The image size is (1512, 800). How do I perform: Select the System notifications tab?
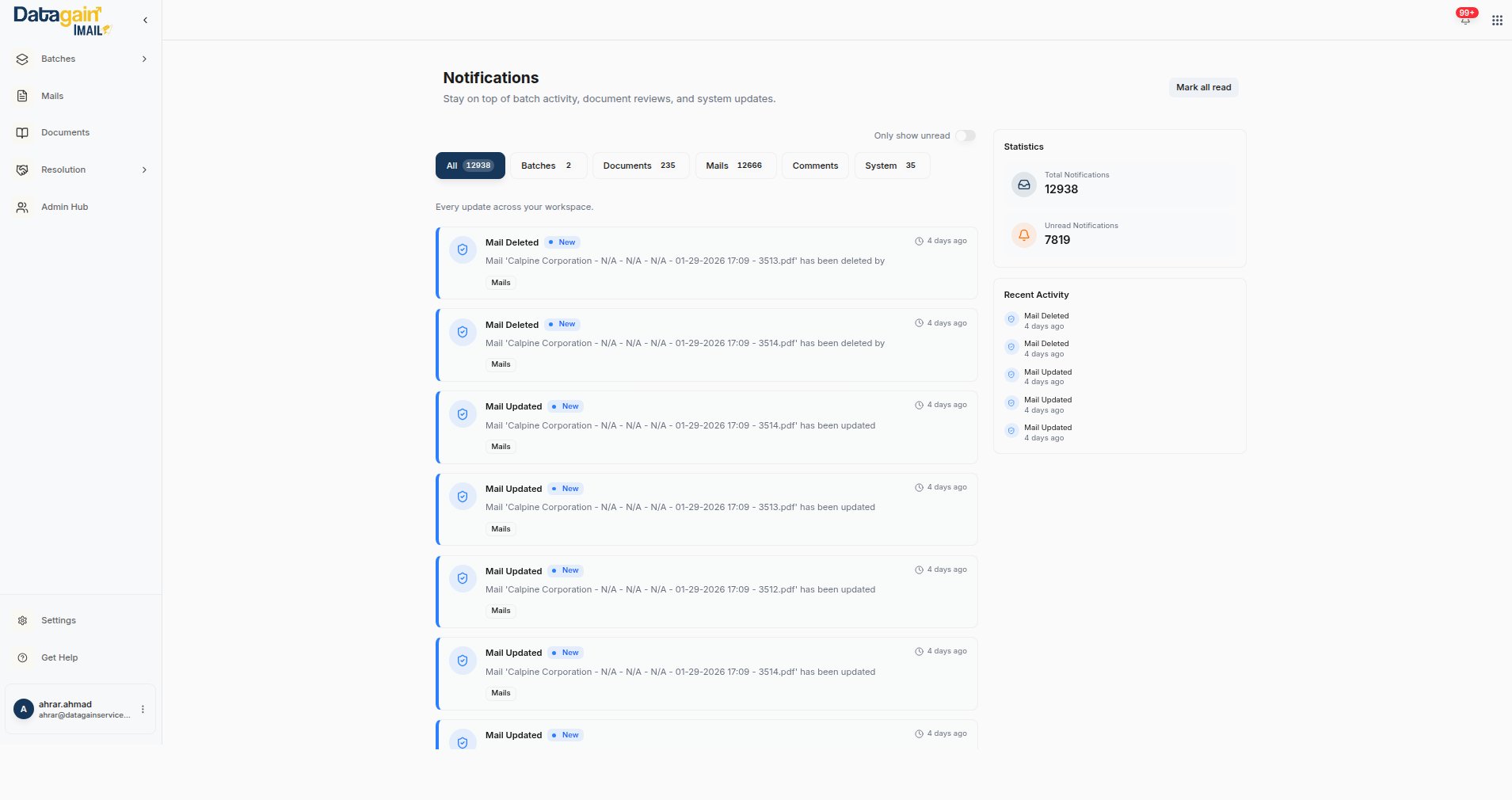point(890,166)
